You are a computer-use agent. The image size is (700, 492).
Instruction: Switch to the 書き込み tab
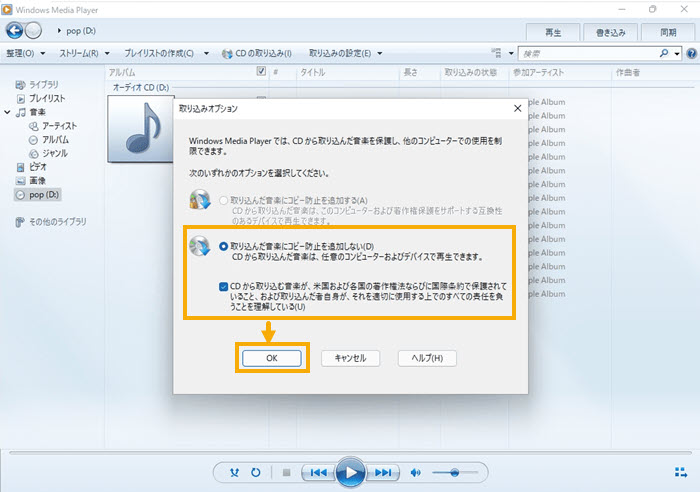click(610, 33)
